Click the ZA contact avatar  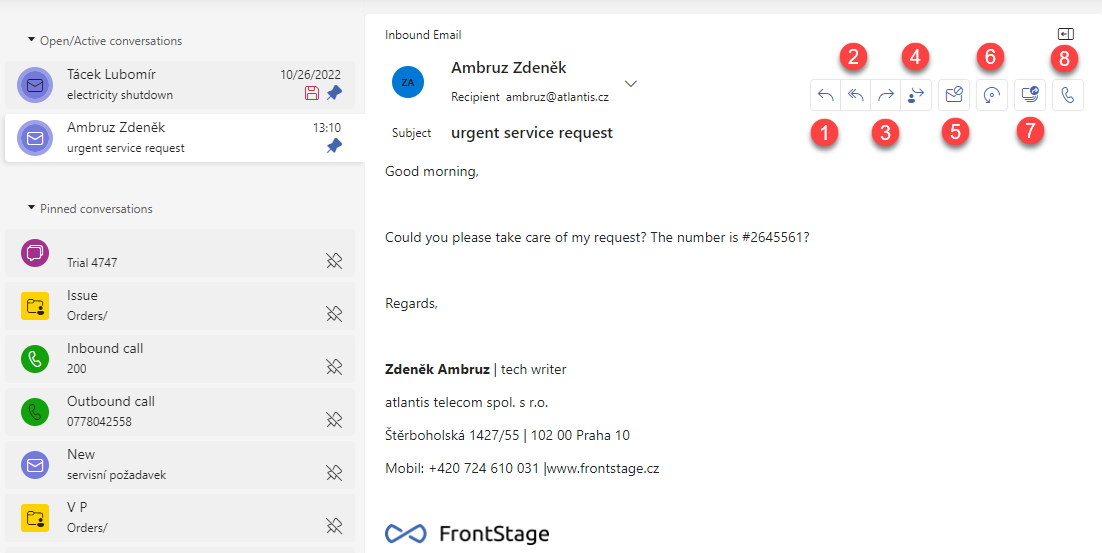click(408, 82)
